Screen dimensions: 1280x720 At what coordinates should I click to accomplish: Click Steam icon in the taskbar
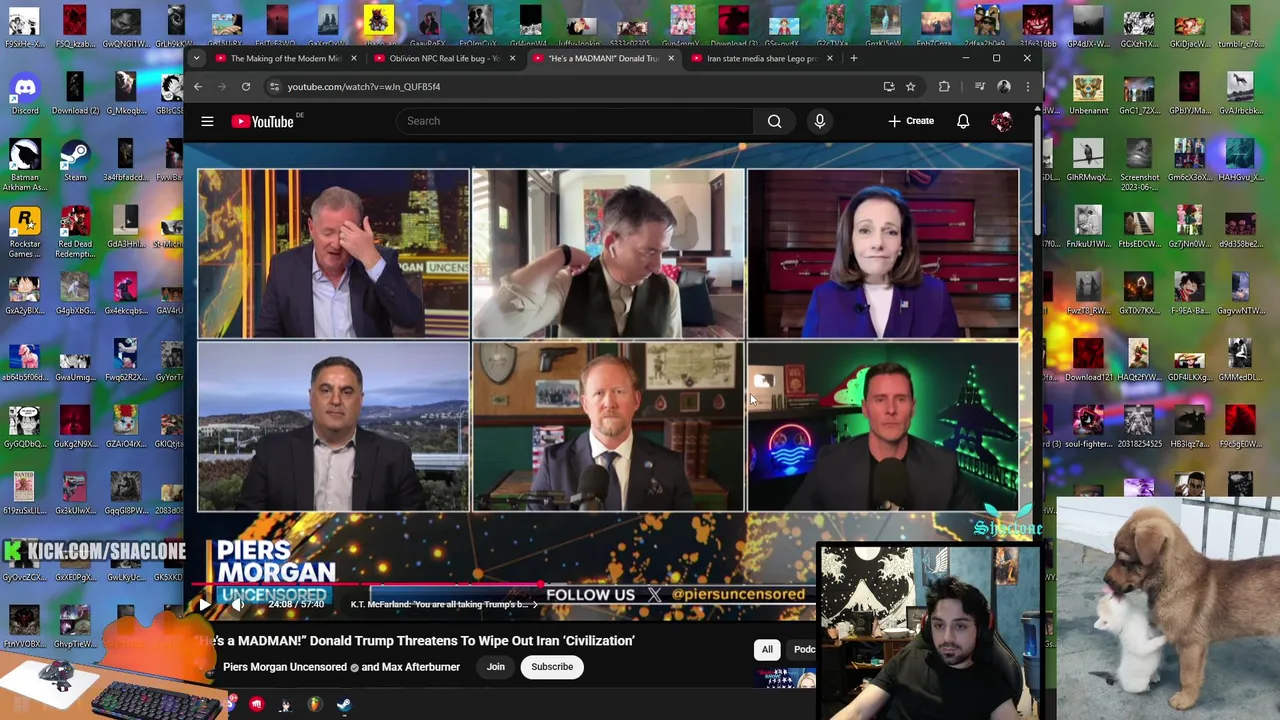click(344, 706)
